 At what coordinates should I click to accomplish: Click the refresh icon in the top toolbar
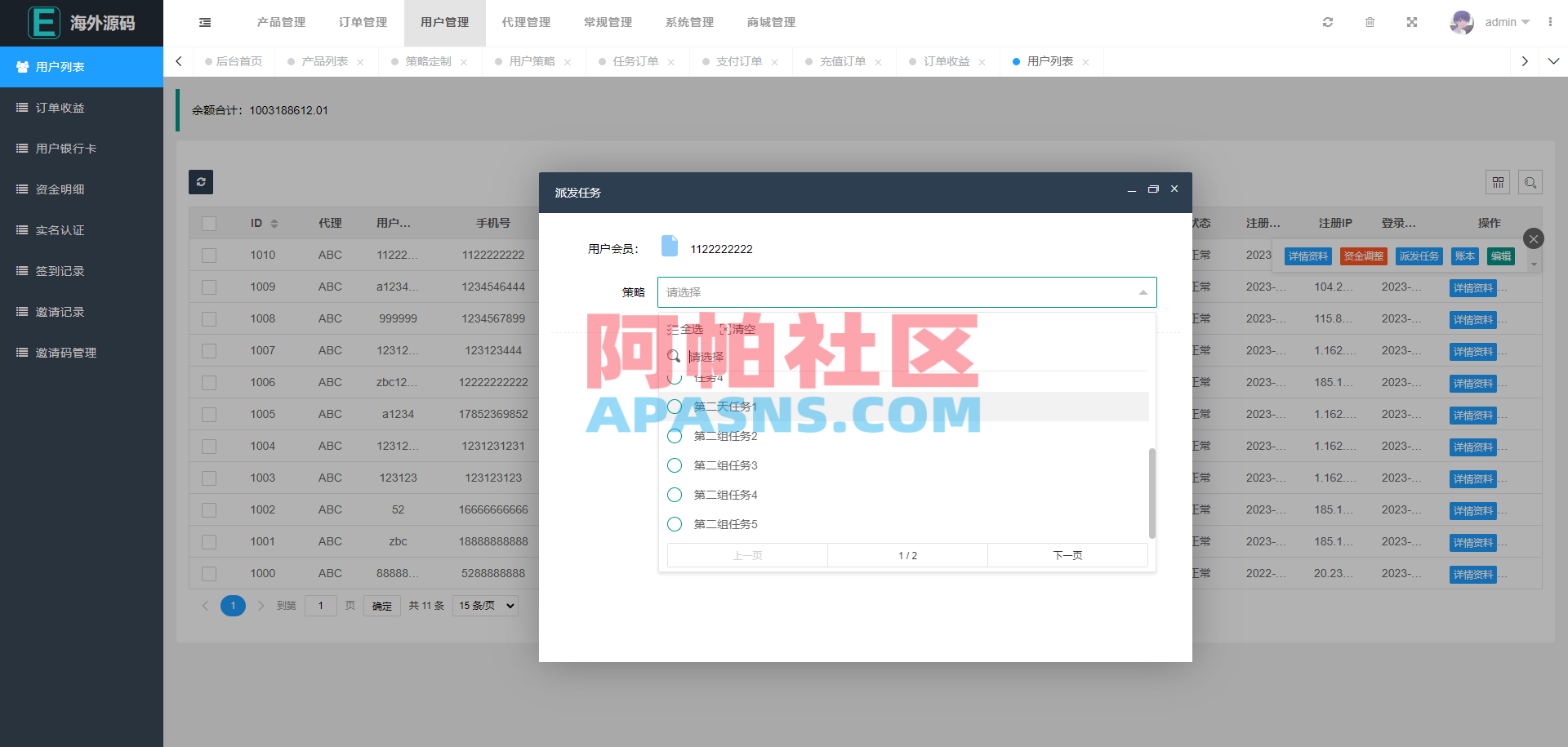(x=1328, y=22)
